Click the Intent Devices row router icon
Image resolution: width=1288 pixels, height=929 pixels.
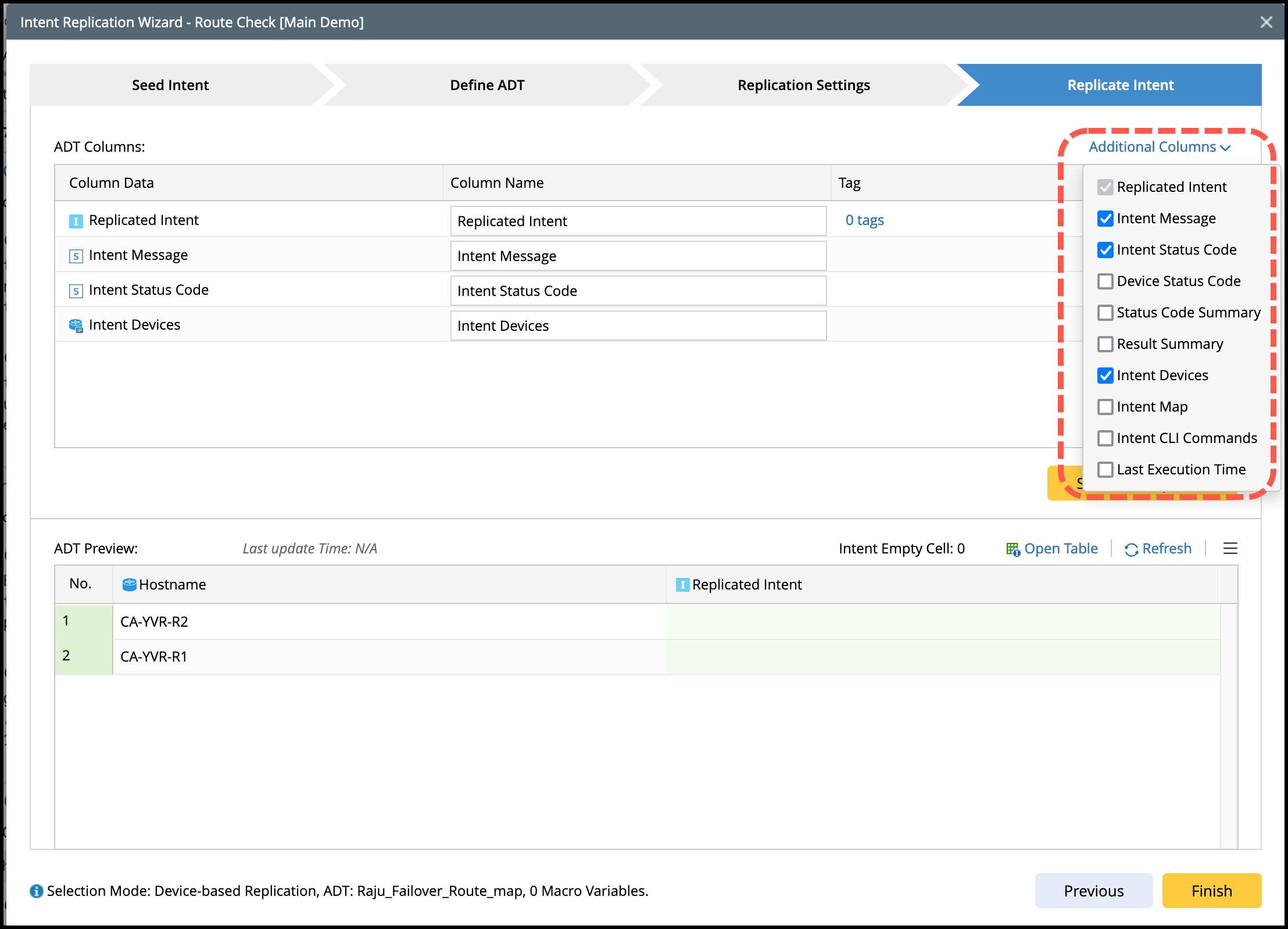(76, 326)
